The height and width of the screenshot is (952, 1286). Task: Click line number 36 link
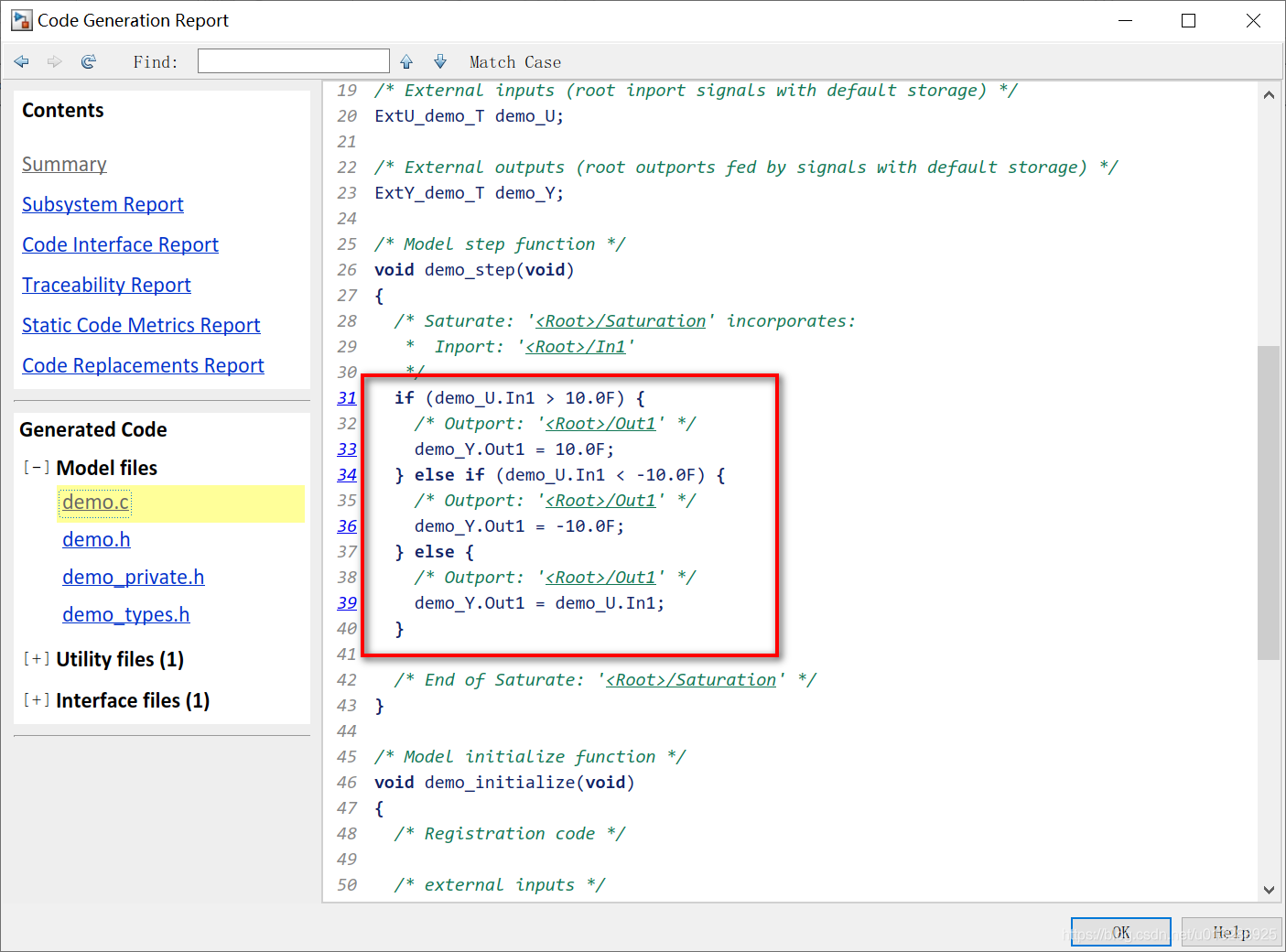pos(347,525)
